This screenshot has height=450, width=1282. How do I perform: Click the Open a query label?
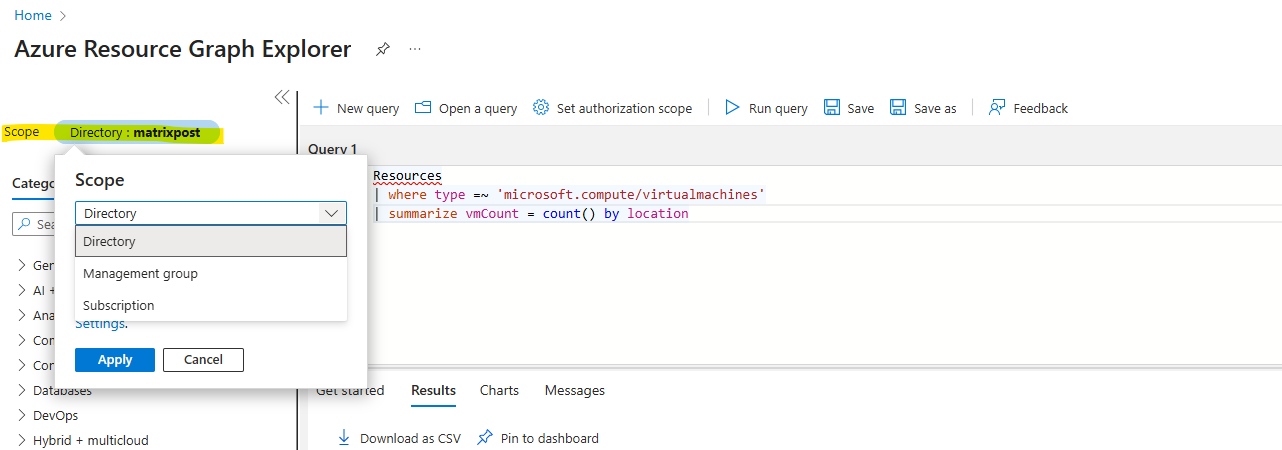(478, 108)
